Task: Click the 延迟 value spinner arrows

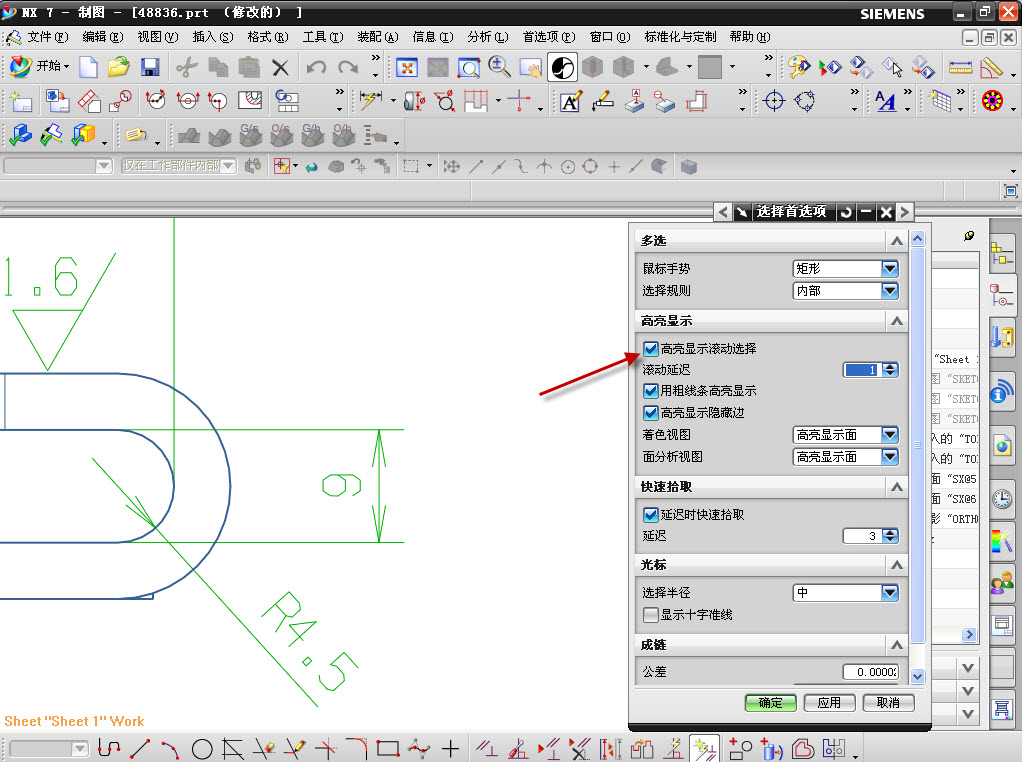Action: point(890,536)
